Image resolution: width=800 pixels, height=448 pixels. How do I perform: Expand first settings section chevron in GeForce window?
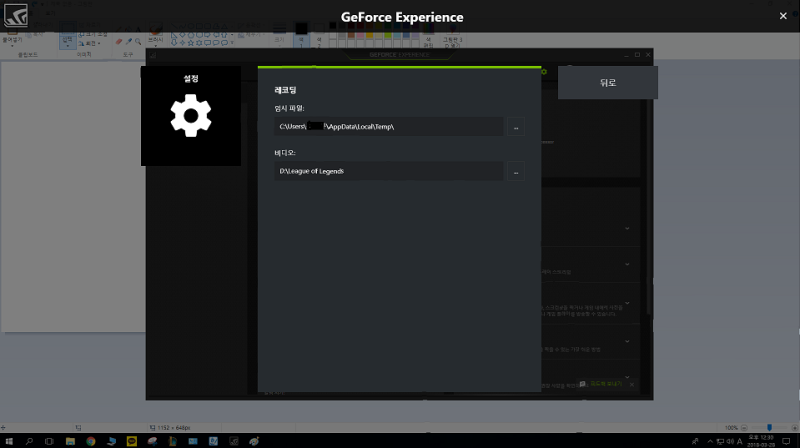627,228
